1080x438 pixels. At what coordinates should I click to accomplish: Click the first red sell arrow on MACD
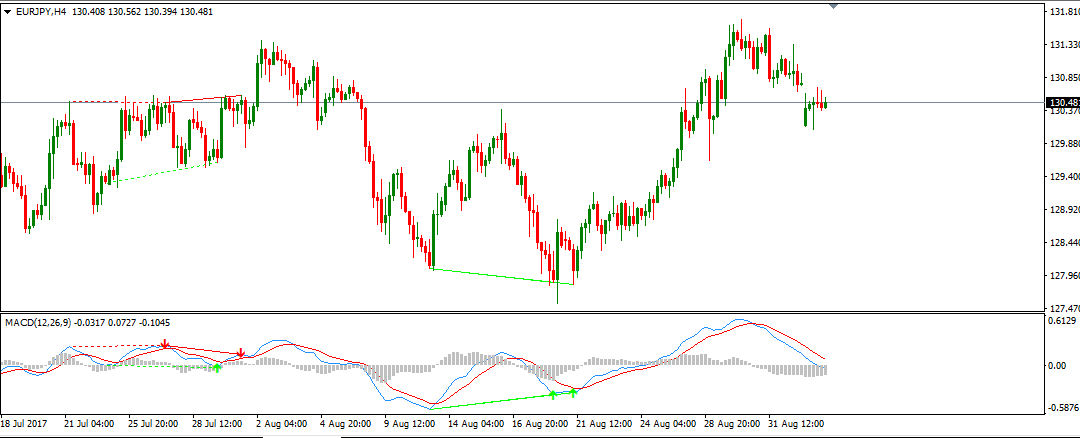tap(165, 345)
